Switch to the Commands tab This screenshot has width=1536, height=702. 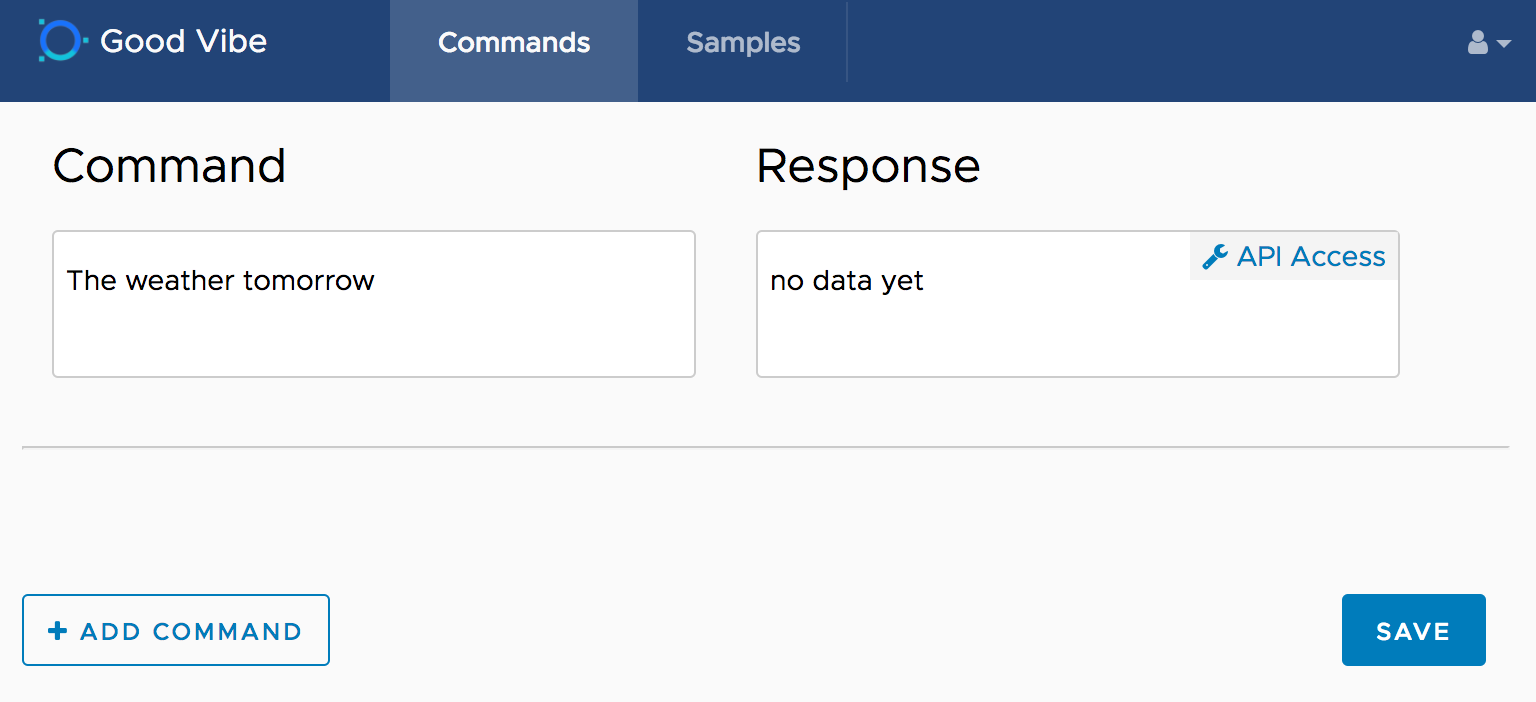(x=514, y=43)
